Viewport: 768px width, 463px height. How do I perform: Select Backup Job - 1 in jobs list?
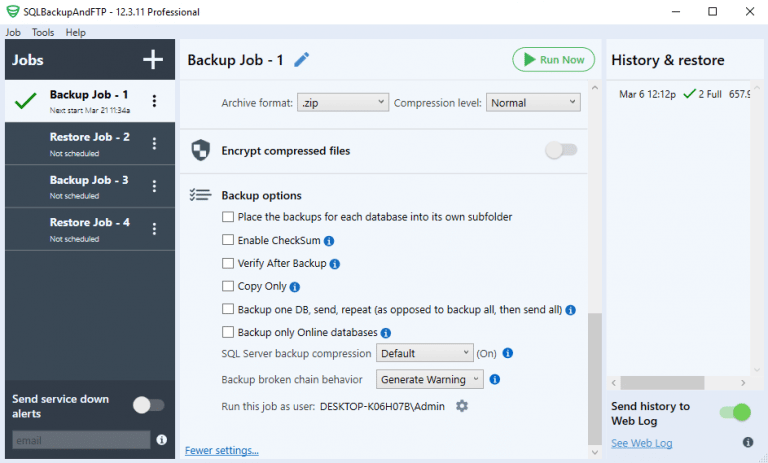90,101
